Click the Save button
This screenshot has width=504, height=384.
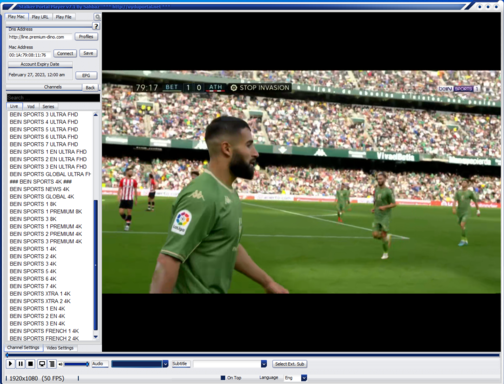(x=88, y=53)
